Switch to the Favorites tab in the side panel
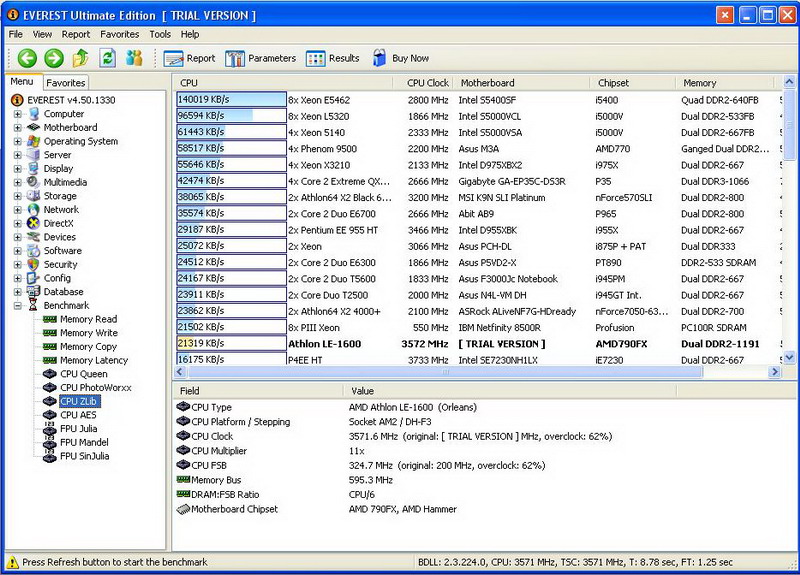This screenshot has width=800, height=575. coord(65,83)
